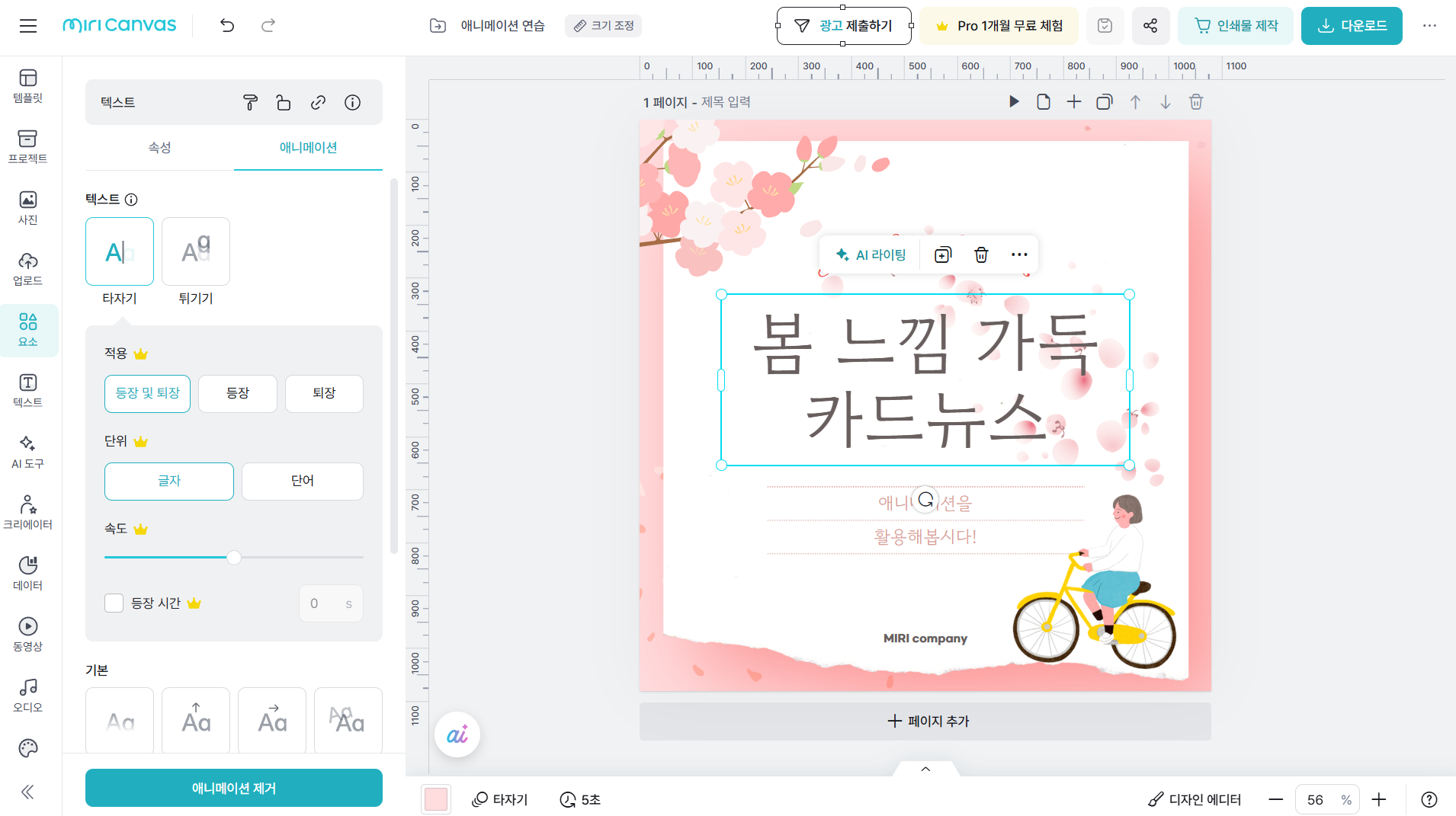Click the 크기 조정 button
The image size is (1456, 816).
click(604, 26)
